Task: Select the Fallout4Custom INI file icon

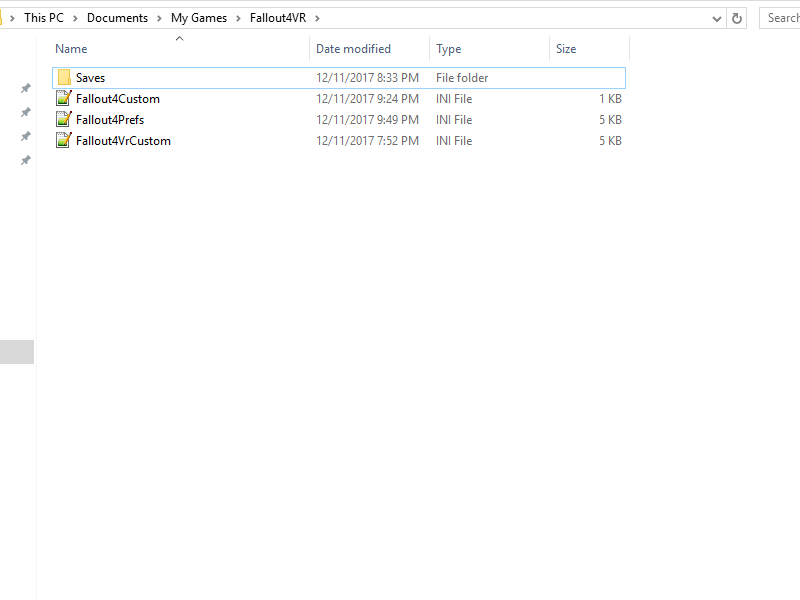Action: pos(64,98)
